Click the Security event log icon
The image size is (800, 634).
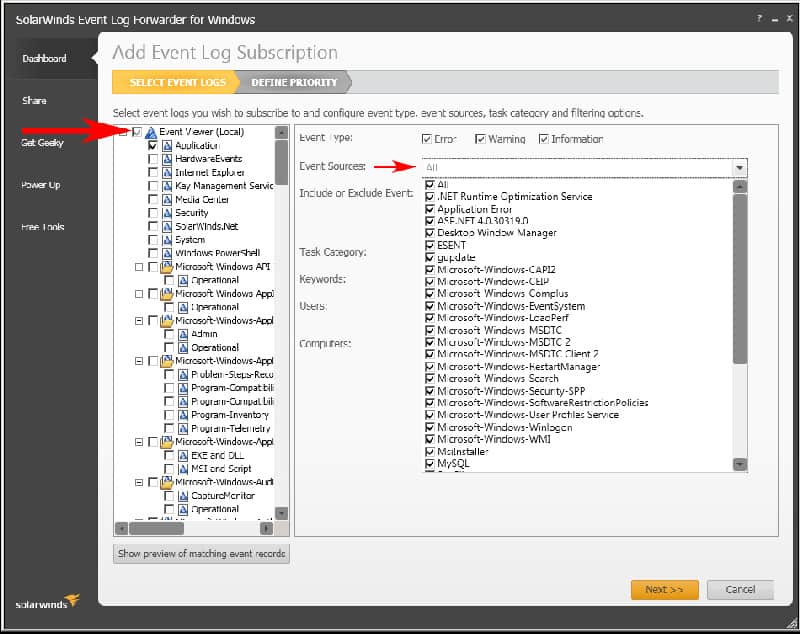(x=167, y=213)
